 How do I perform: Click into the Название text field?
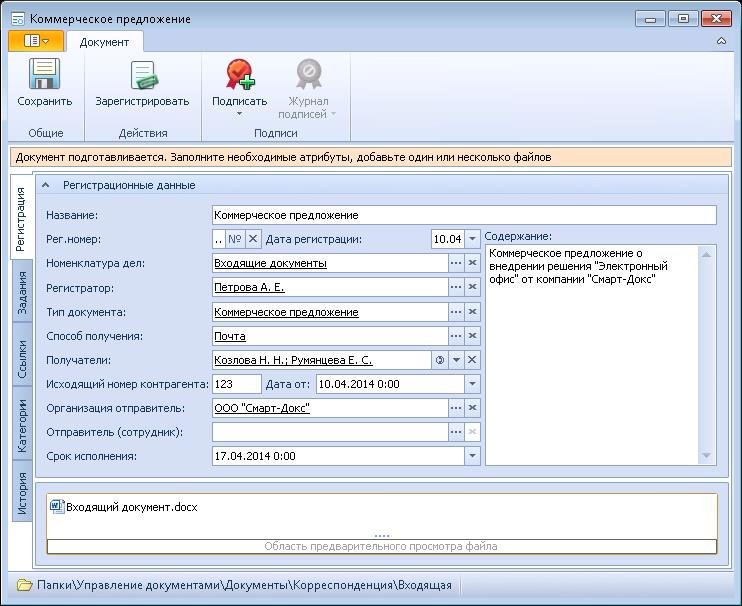(464, 215)
